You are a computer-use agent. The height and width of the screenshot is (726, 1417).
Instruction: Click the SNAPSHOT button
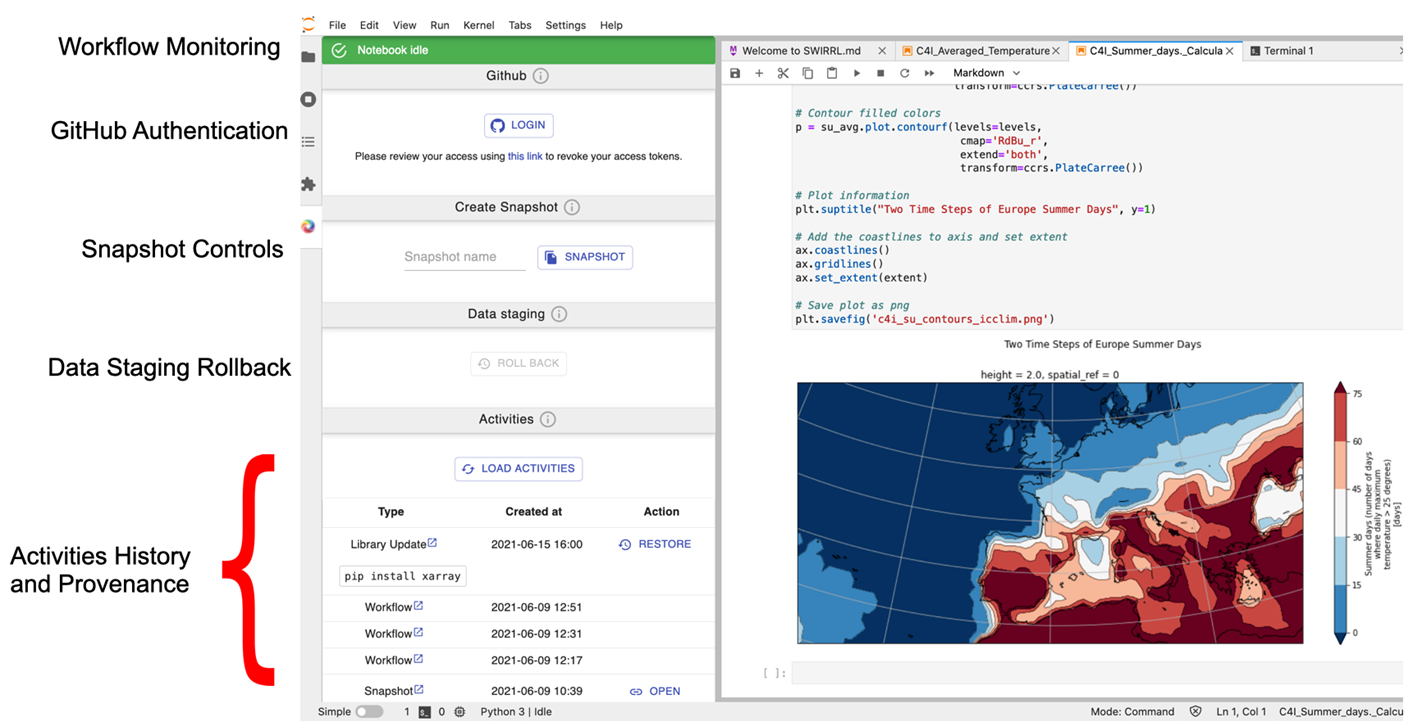coord(585,257)
